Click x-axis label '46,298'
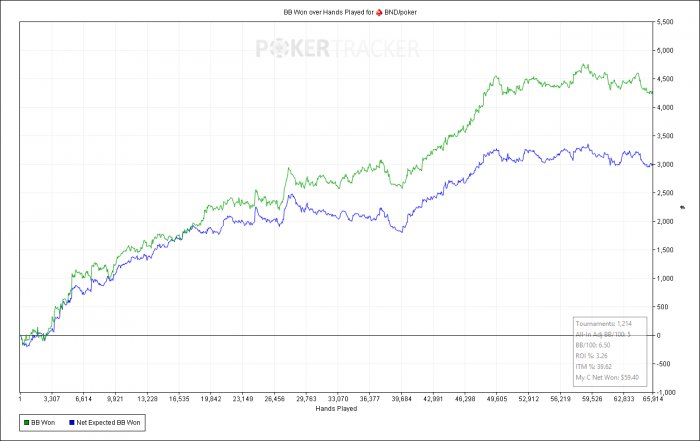 [465, 398]
